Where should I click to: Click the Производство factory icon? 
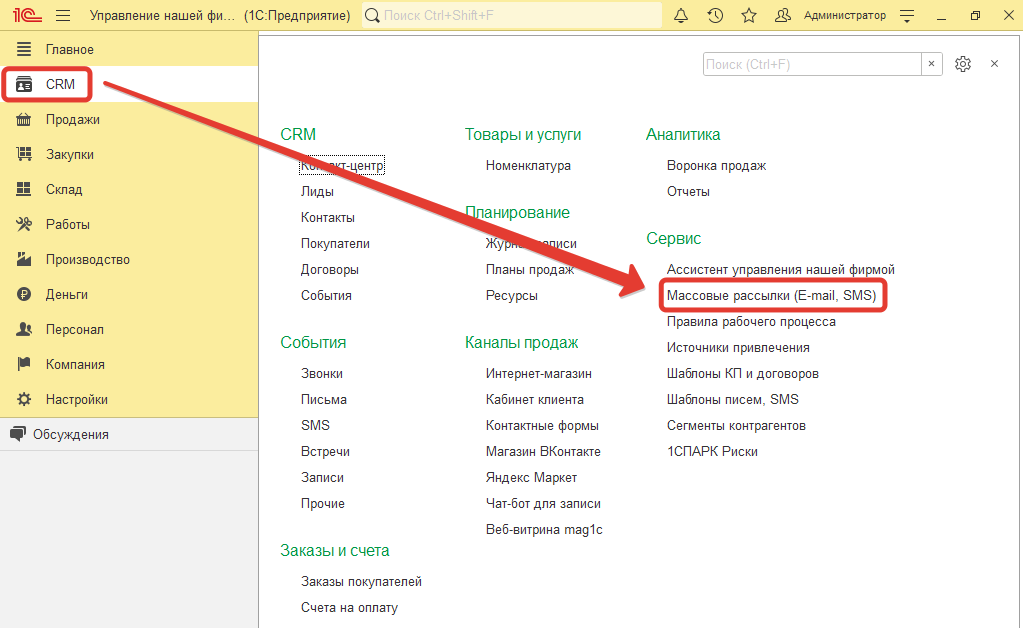click(23, 259)
